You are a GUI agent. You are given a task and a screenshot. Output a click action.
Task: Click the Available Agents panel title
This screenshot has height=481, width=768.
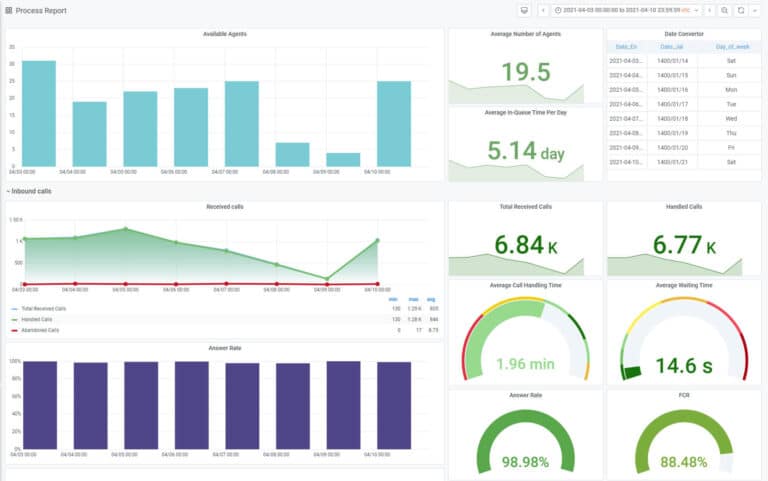(x=224, y=34)
